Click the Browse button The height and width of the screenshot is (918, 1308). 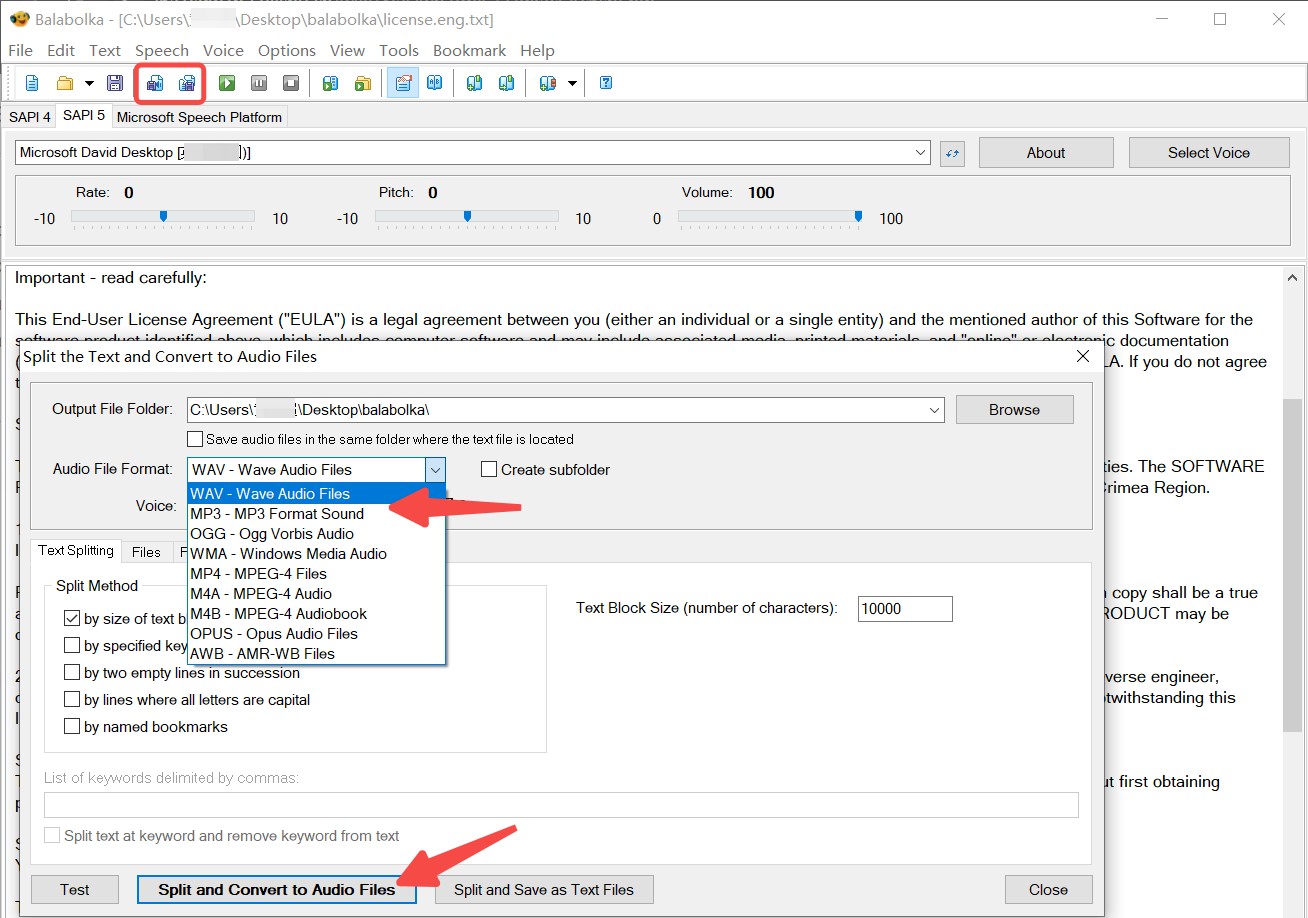tap(1015, 410)
